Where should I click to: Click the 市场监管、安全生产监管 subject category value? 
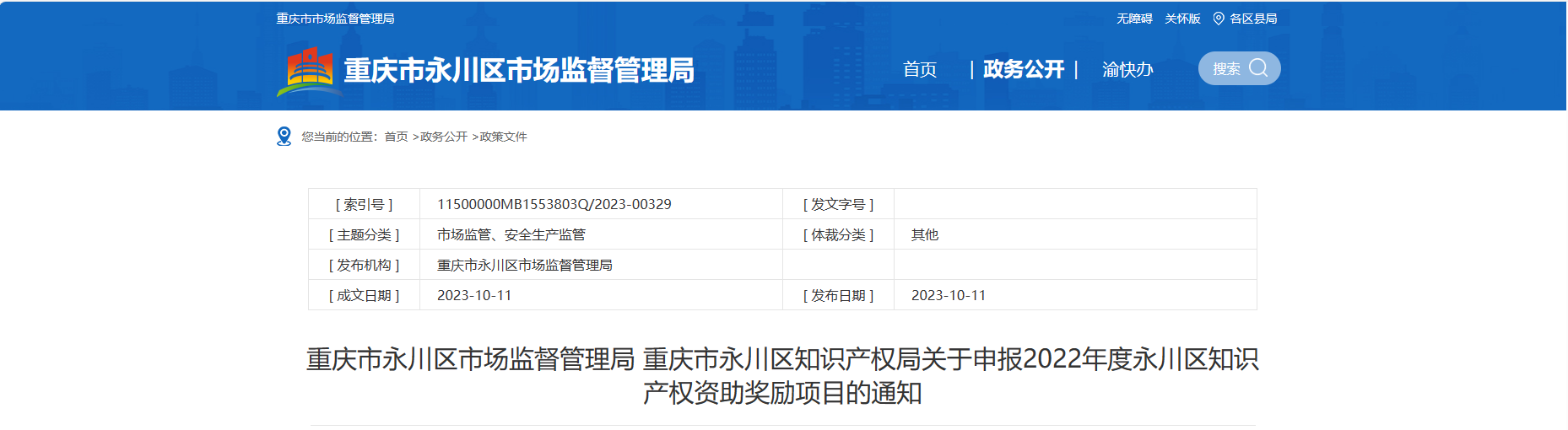(x=511, y=234)
